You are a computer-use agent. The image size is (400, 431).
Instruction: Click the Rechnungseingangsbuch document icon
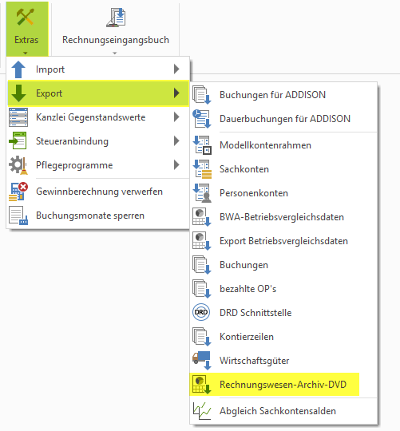point(116,17)
